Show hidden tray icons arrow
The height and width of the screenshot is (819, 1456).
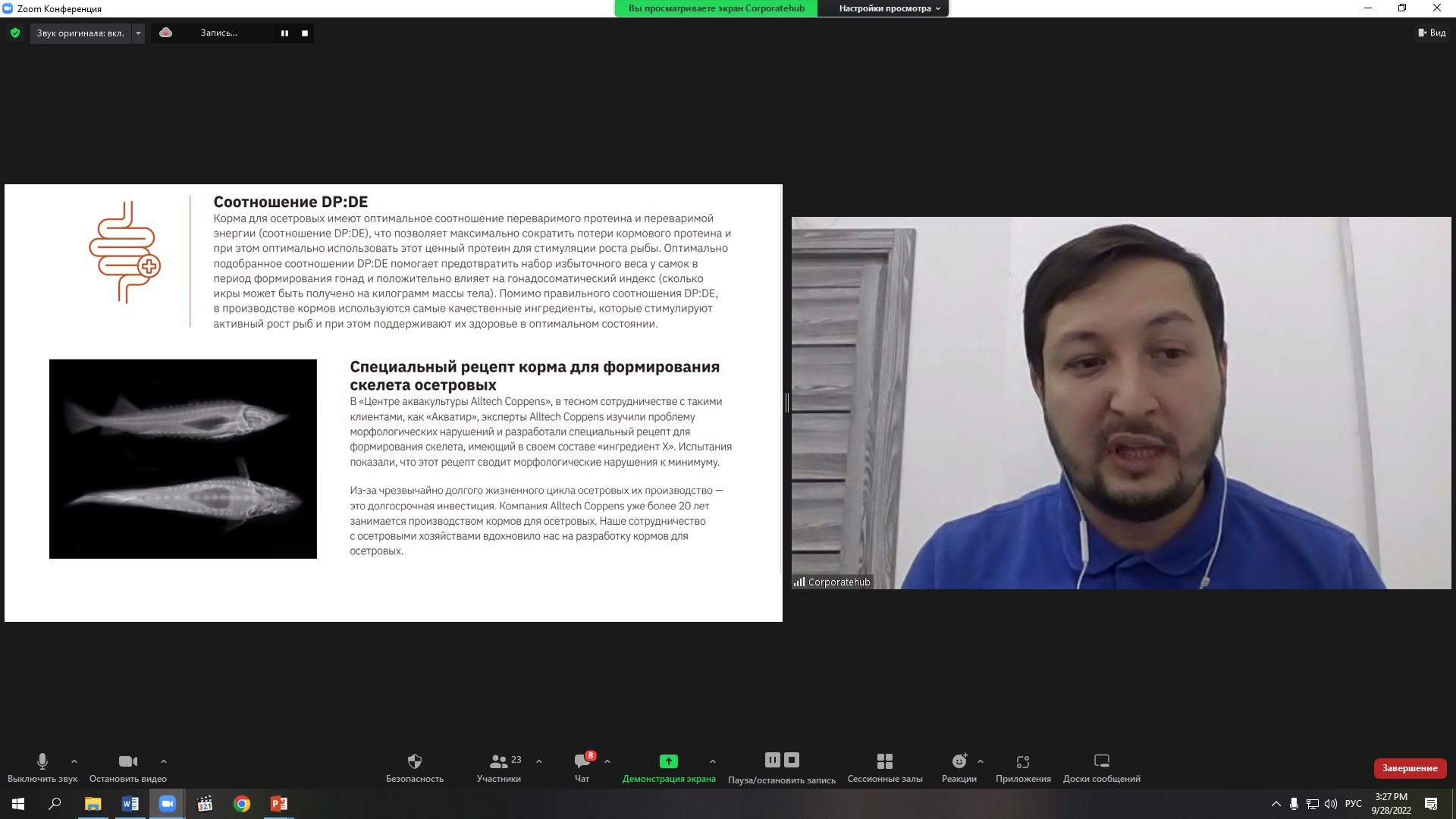[x=1276, y=804]
